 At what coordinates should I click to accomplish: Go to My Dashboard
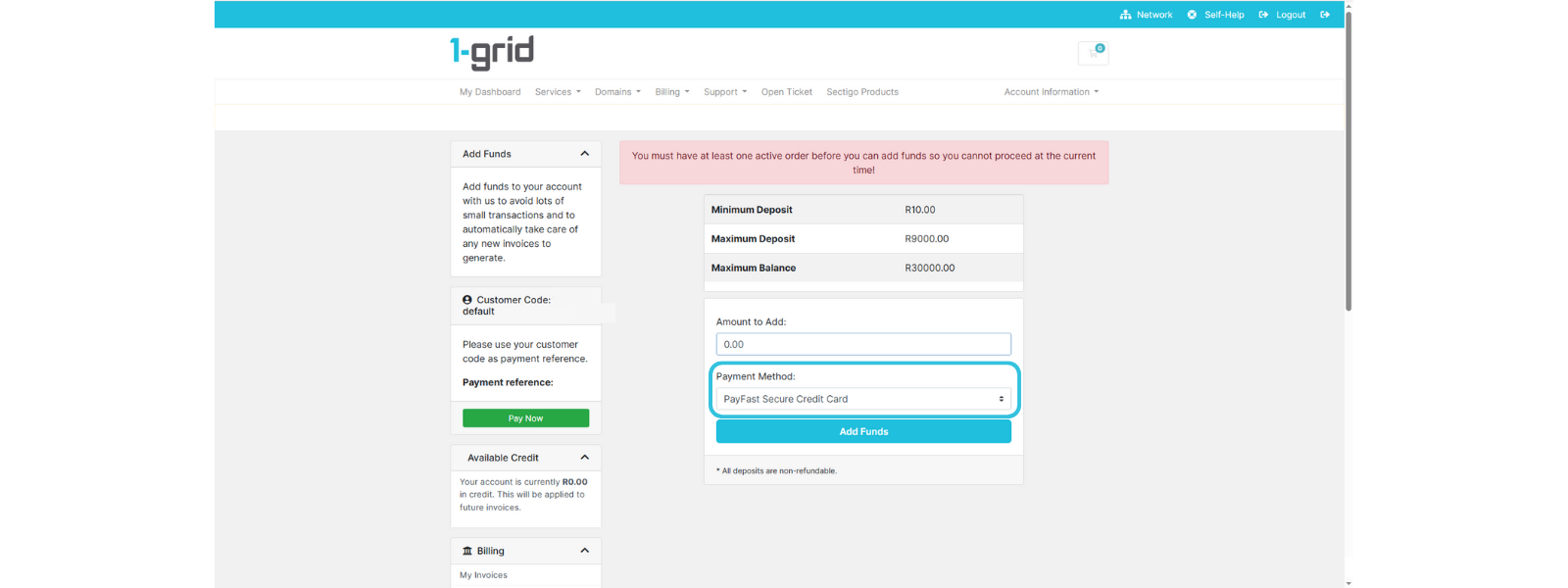click(x=490, y=92)
